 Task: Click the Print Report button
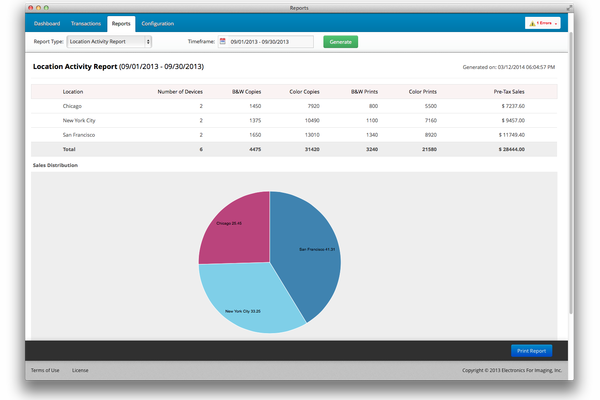[532, 351]
